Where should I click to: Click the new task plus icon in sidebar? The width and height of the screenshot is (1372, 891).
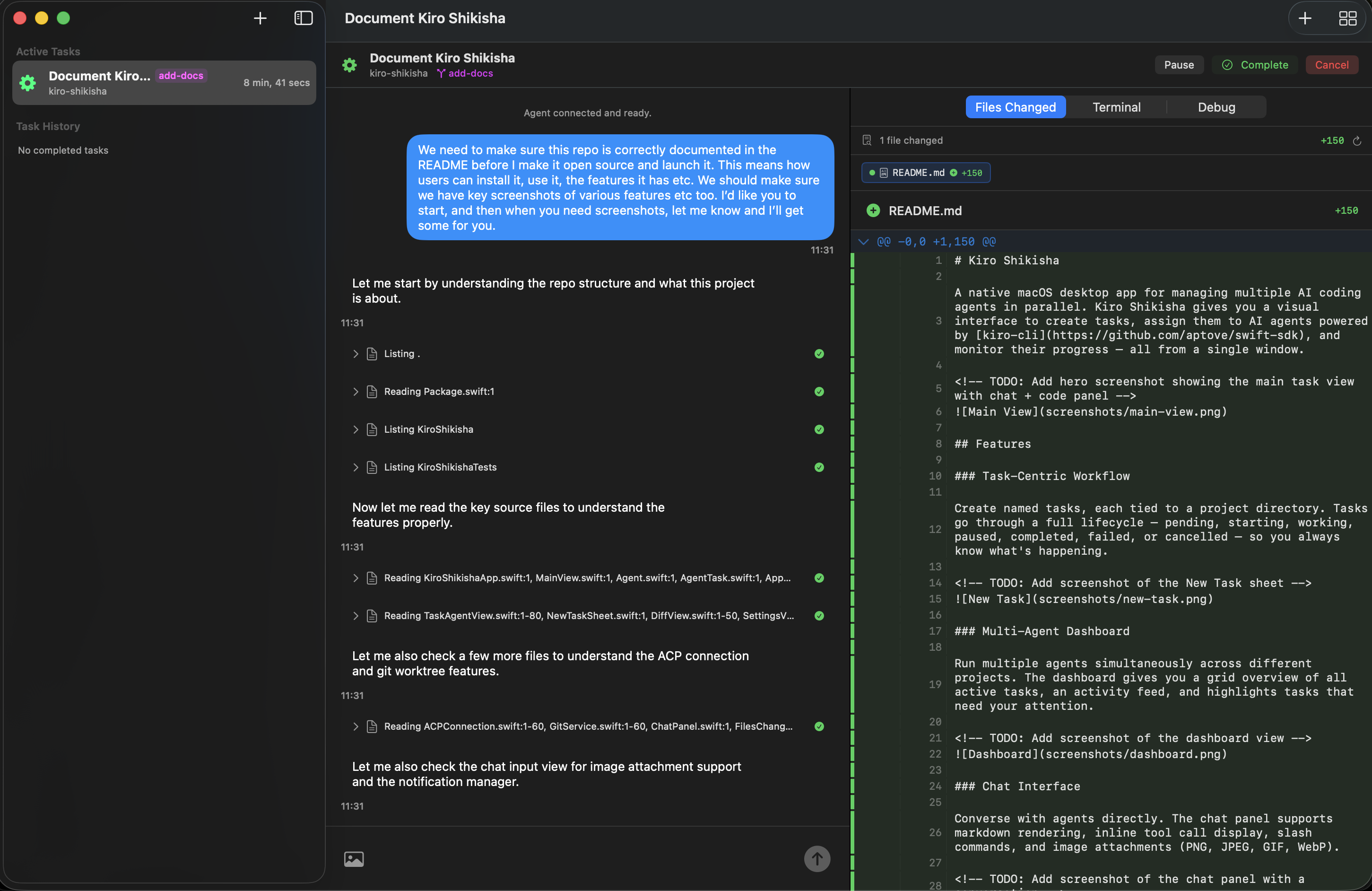pyautogui.click(x=260, y=18)
